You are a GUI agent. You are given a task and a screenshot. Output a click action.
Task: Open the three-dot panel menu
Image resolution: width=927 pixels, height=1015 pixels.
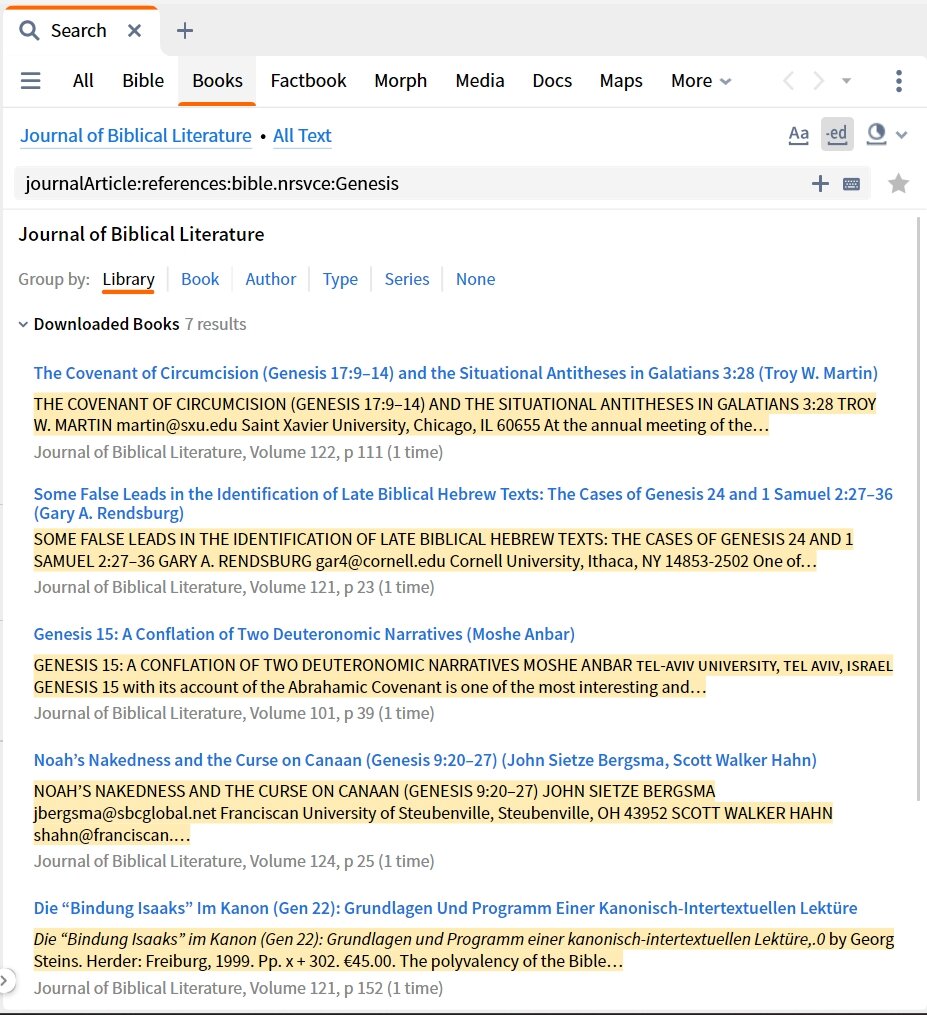(x=898, y=81)
